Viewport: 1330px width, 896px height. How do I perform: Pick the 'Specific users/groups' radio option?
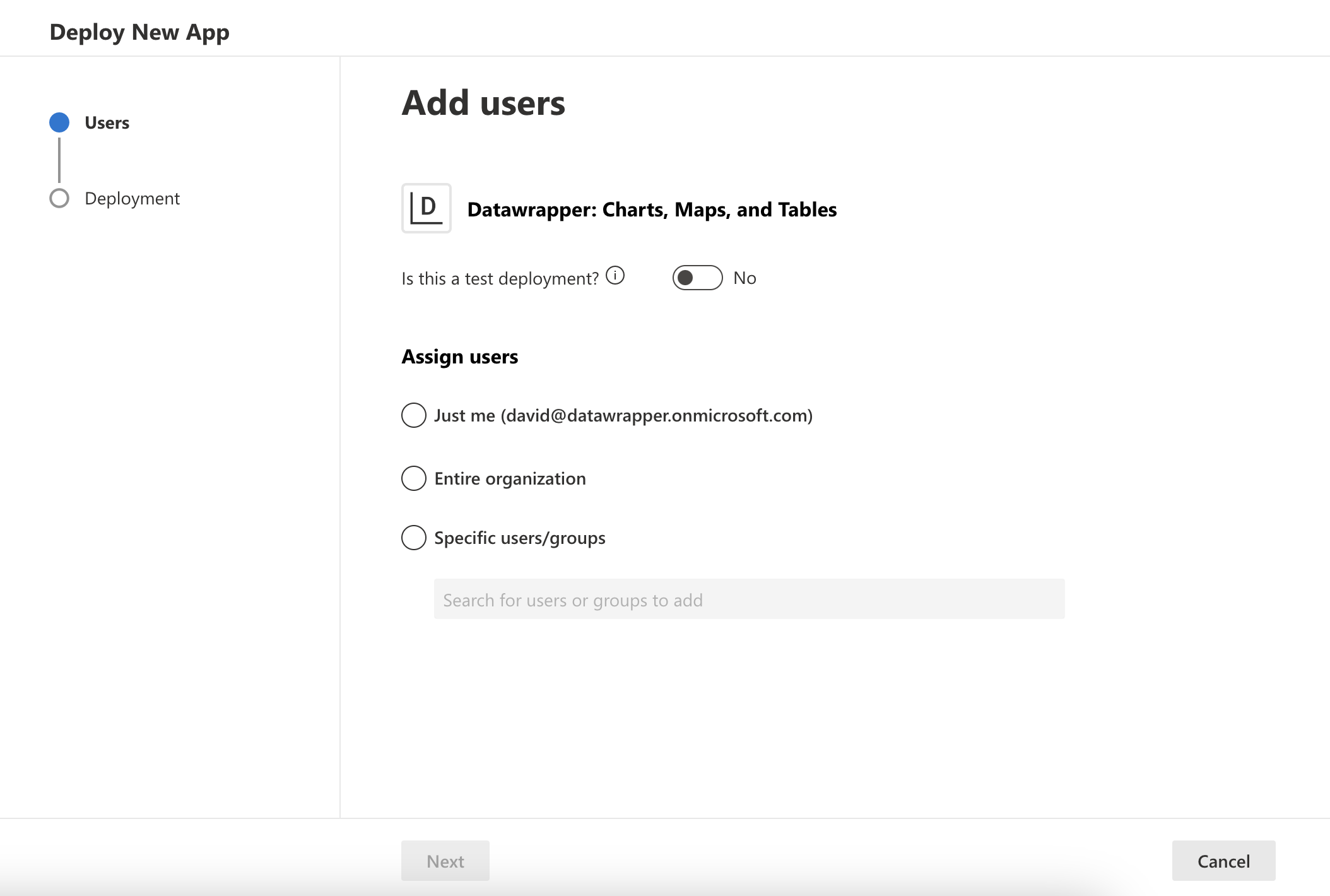414,538
